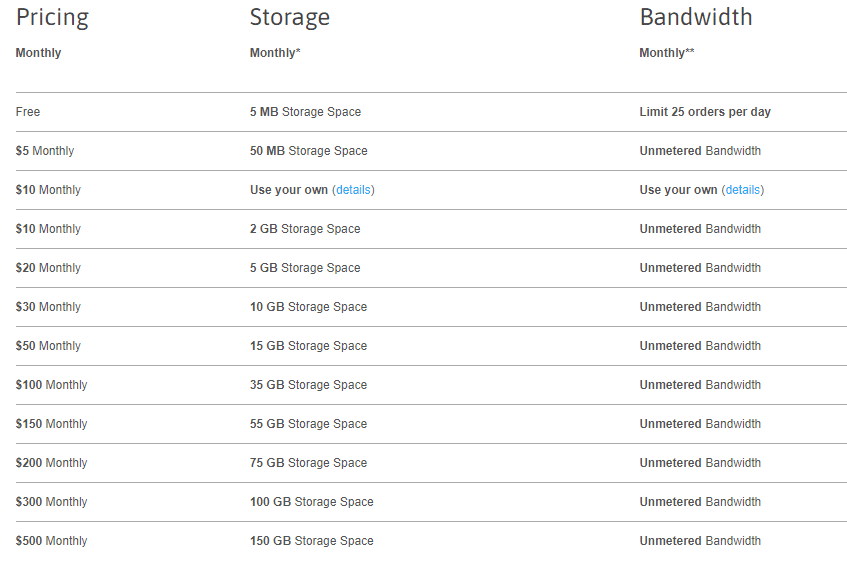Select the $30 Monthly plan

click(x=48, y=307)
